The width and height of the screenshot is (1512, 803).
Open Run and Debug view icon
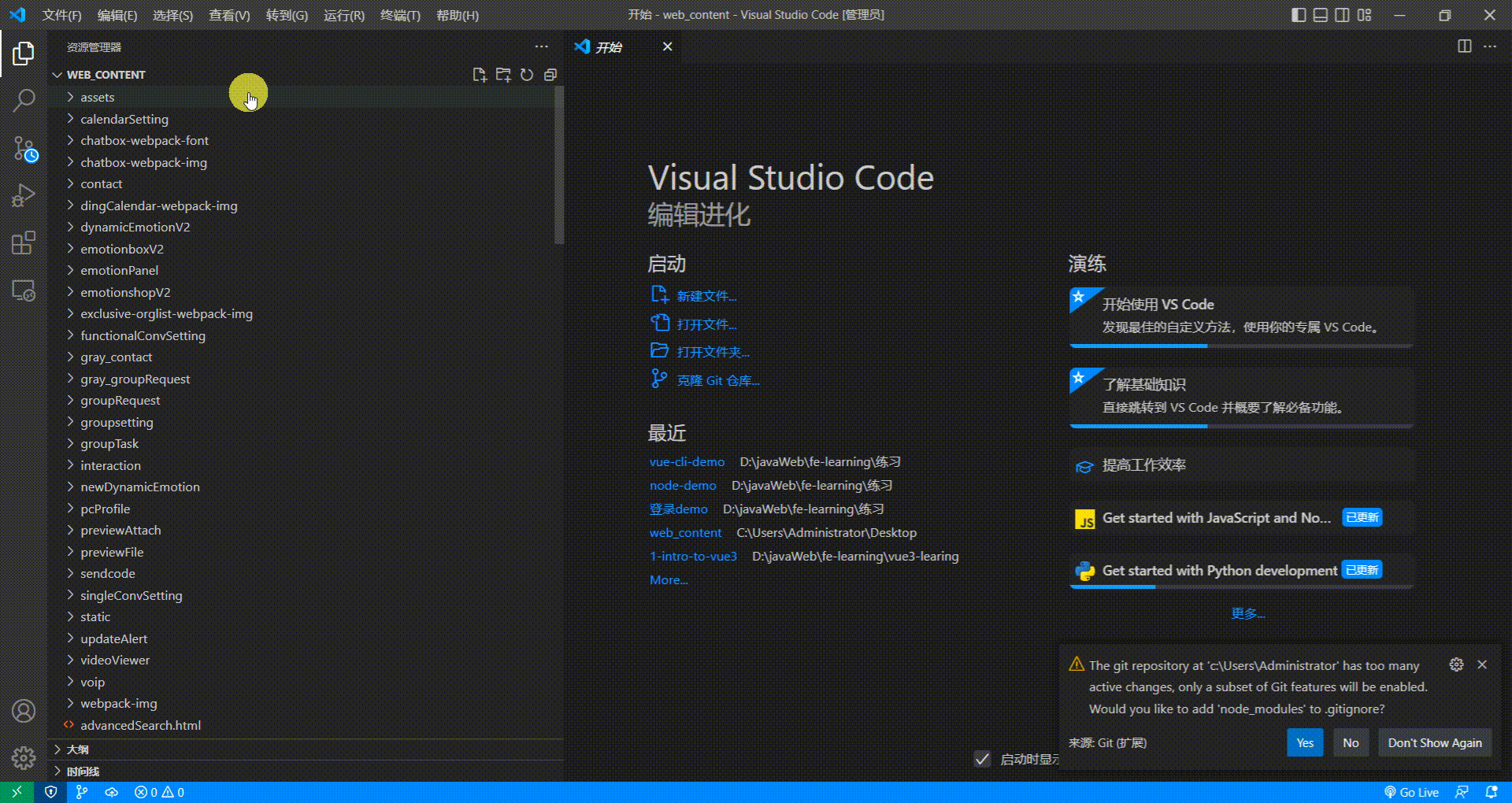[x=24, y=195]
